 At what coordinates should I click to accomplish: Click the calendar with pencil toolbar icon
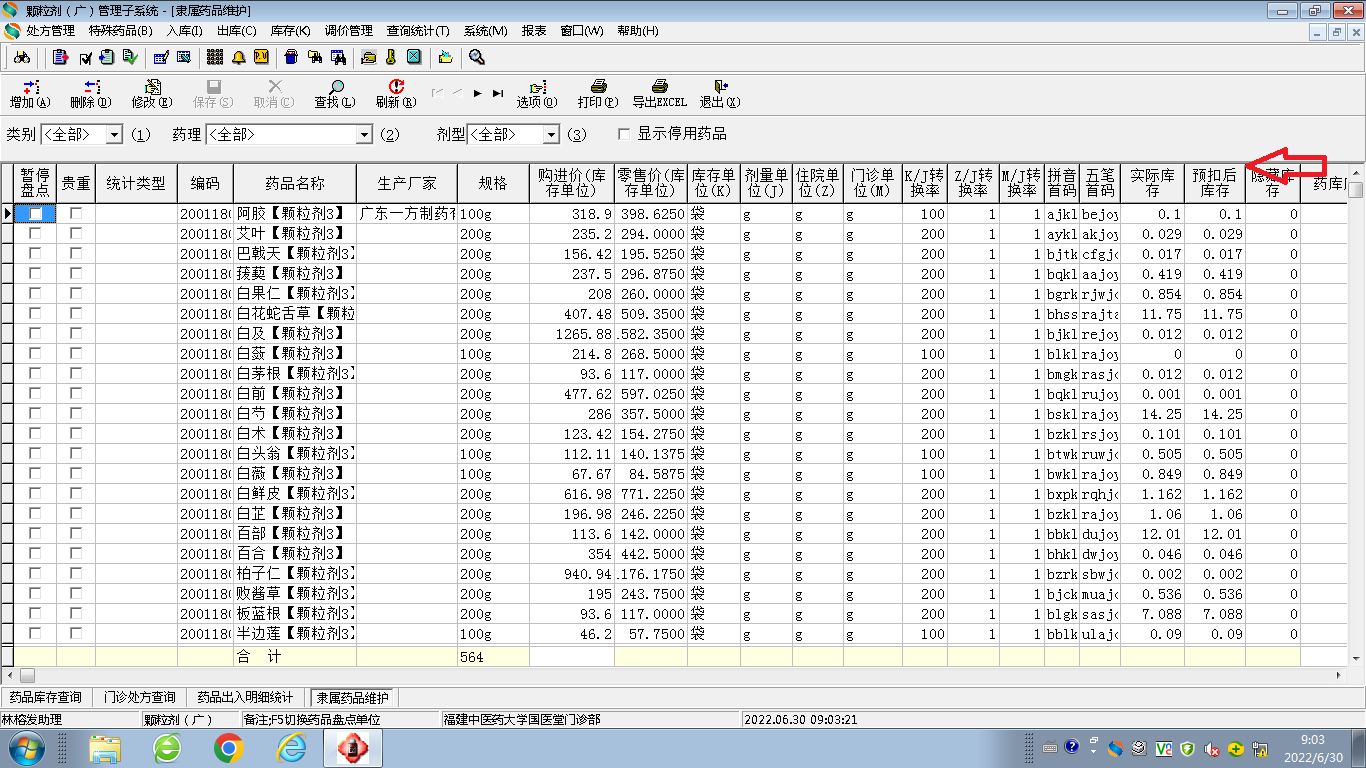[x=161, y=57]
